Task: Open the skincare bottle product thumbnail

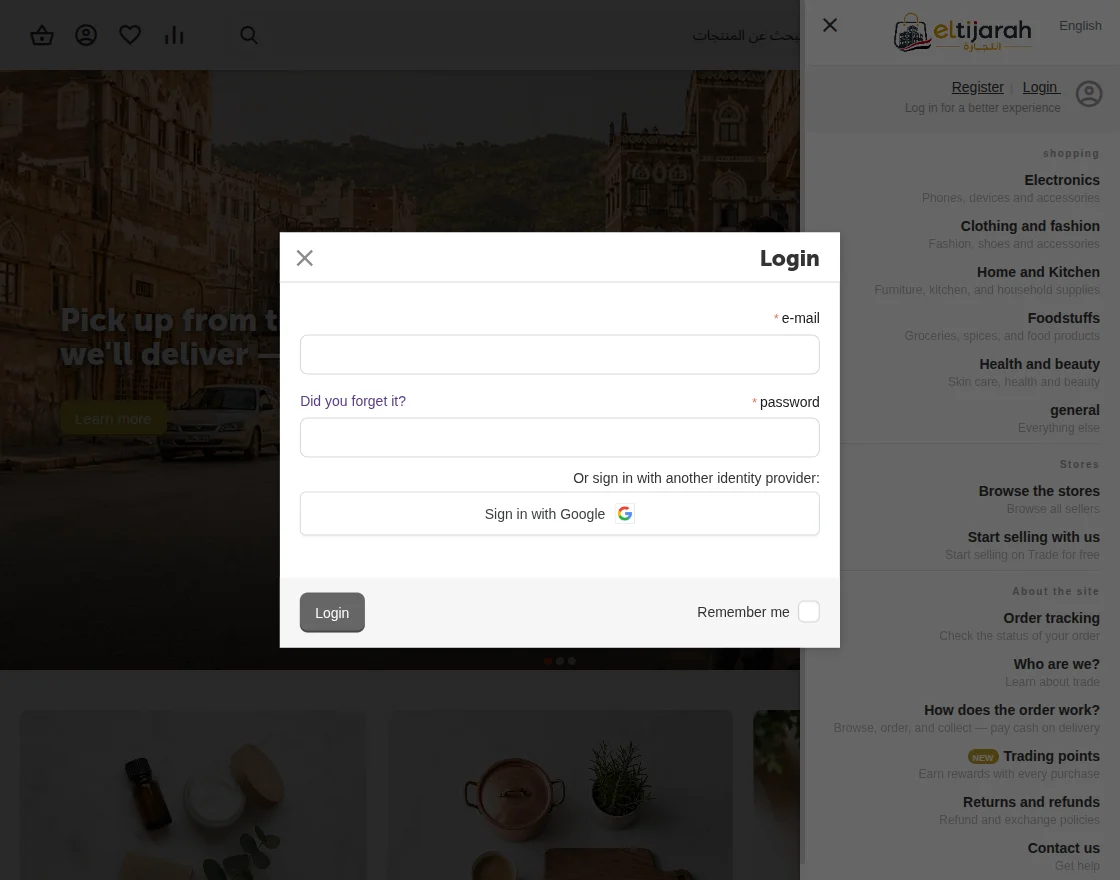Action: 193,795
